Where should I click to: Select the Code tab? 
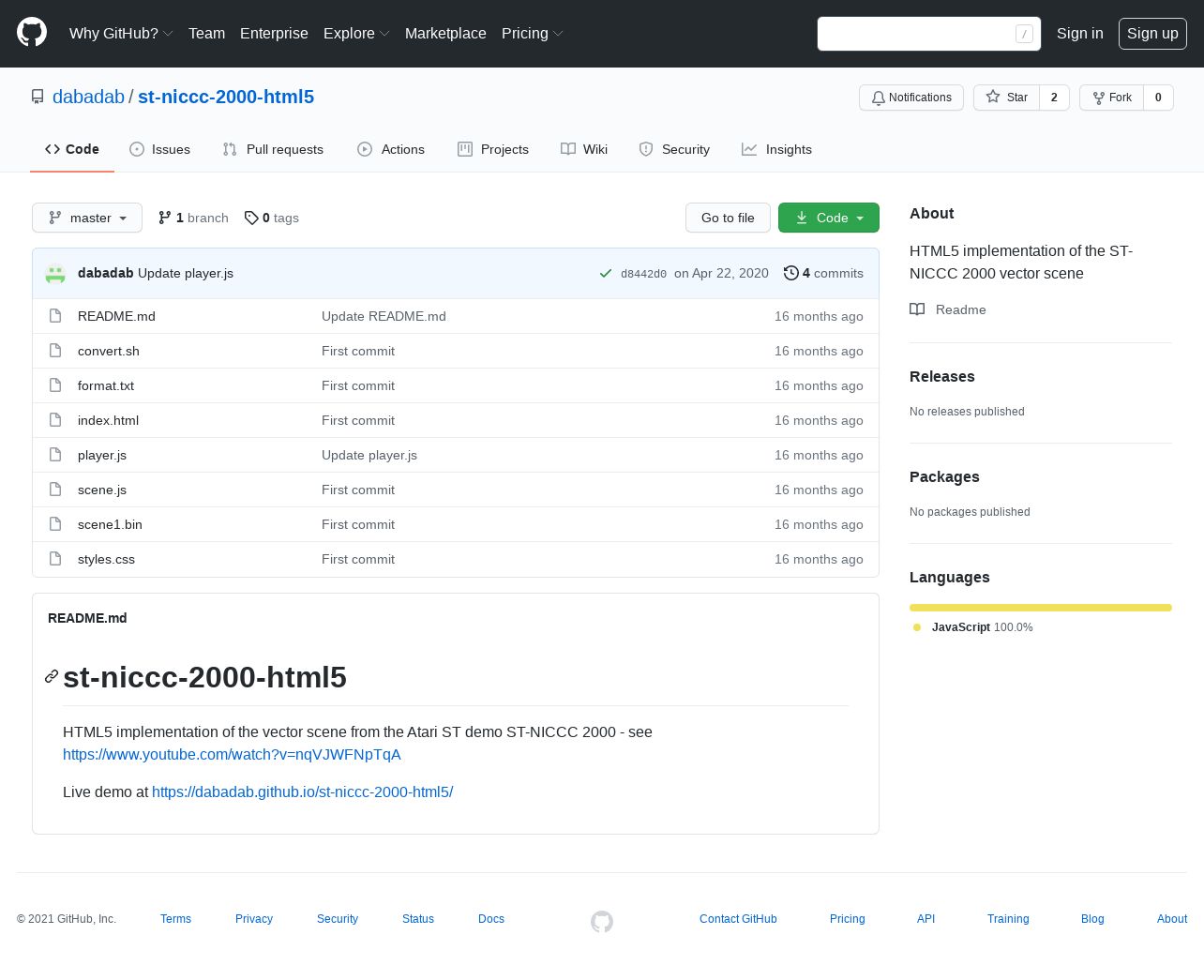click(72, 149)
